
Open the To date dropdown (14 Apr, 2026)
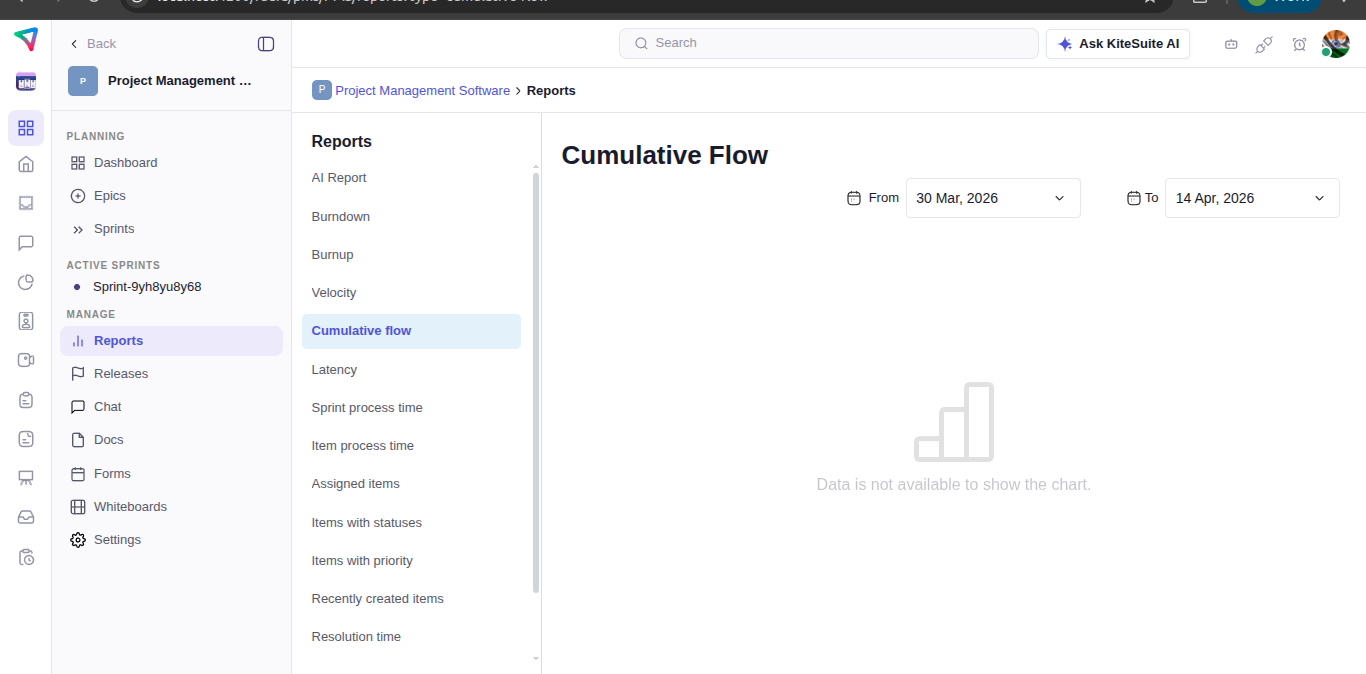point(1252,198)
